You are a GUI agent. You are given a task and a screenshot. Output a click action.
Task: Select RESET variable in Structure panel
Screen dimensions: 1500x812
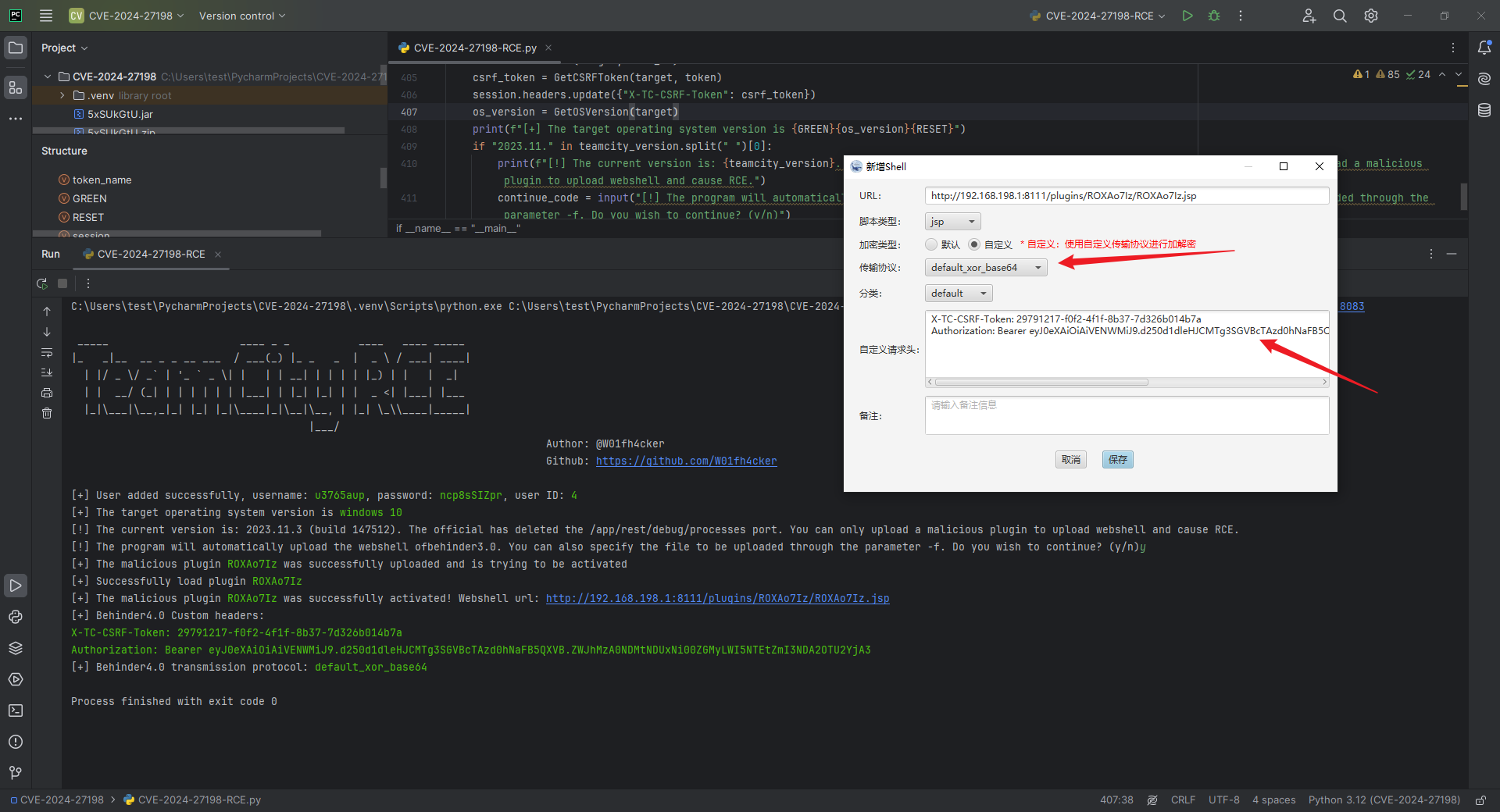pyautogui.click(x=87, y=217)
